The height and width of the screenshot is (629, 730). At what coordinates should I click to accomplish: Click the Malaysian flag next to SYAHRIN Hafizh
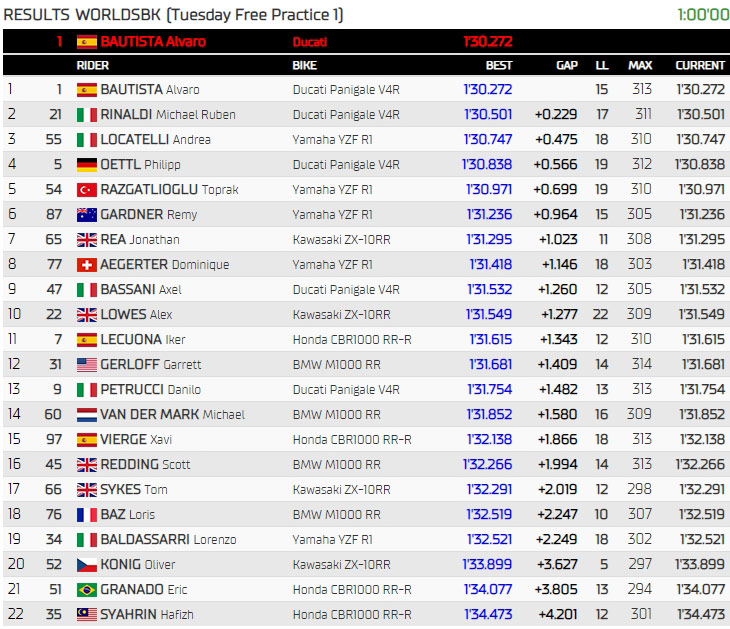coord(86,615)
